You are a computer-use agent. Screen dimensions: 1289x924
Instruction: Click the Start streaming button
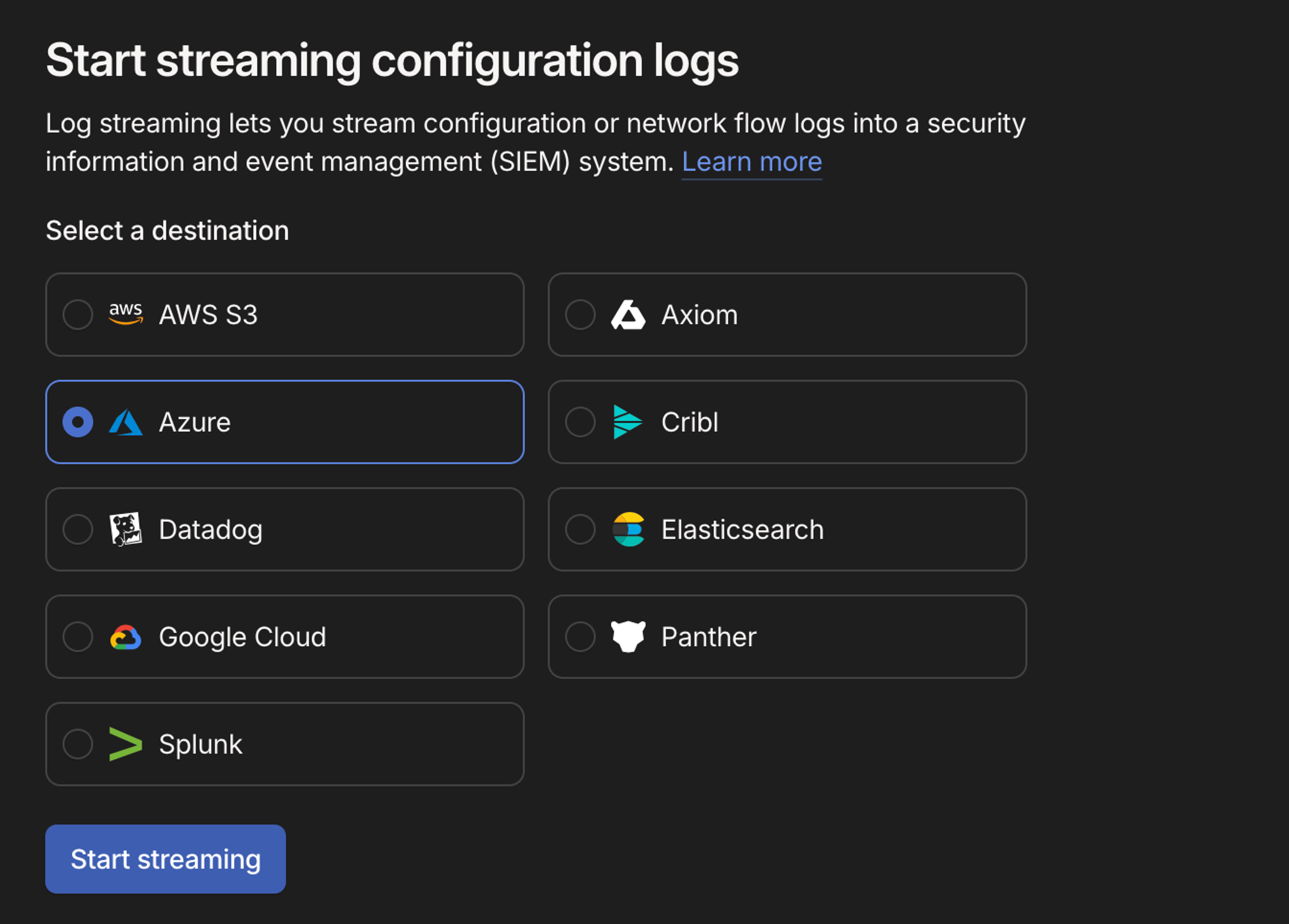(165, 859)
